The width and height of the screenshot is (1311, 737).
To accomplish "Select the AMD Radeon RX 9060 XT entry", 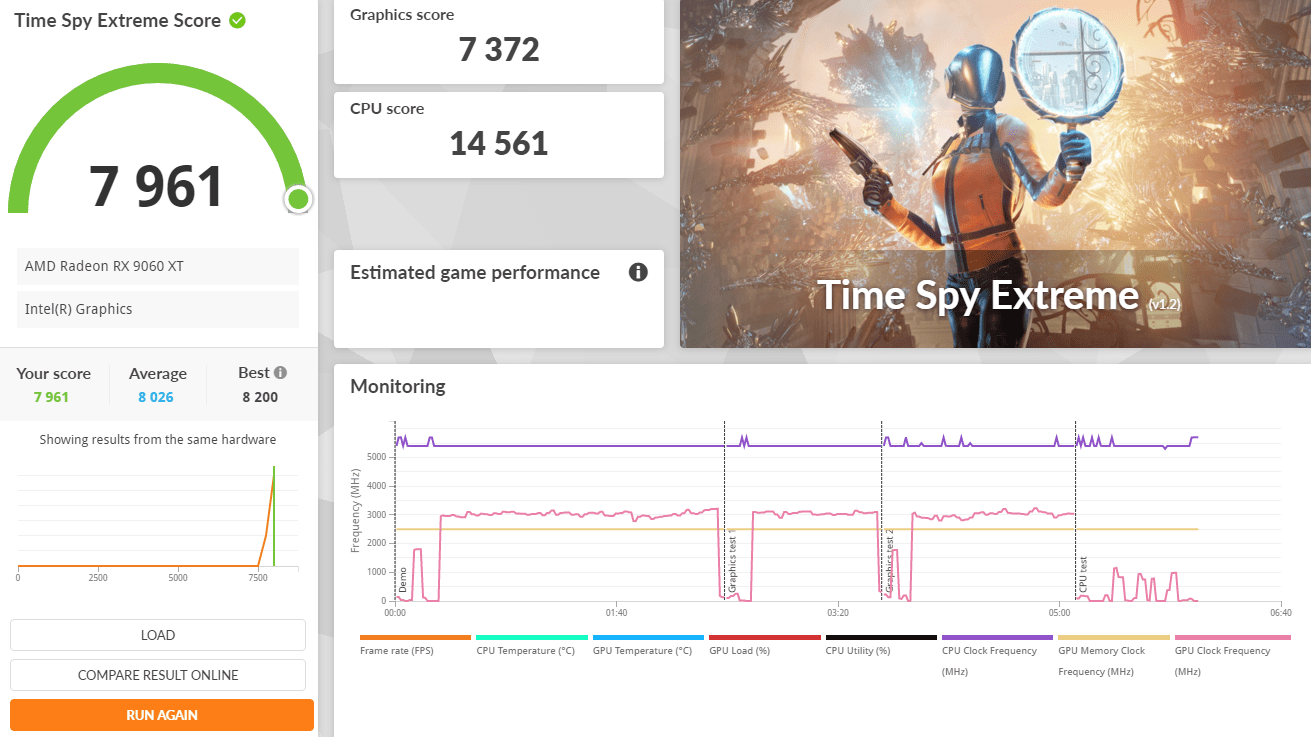I will [158, 267].
